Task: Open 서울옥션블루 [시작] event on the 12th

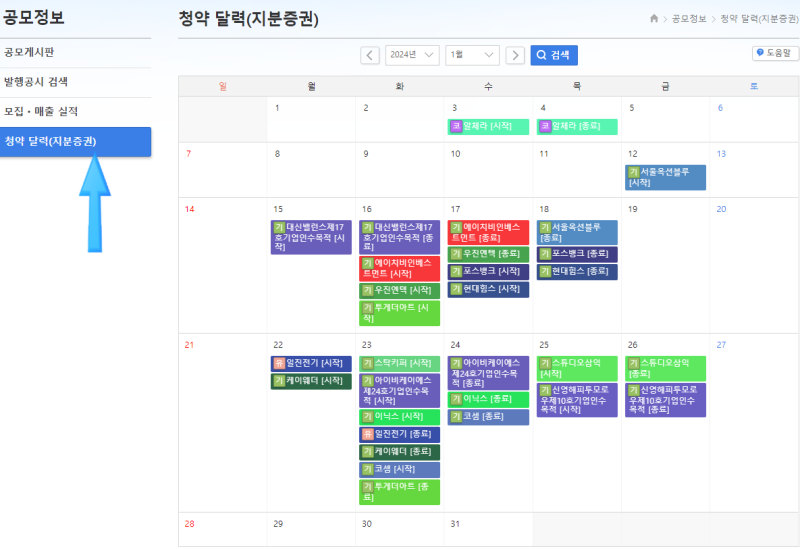Action: click(665, 178)
